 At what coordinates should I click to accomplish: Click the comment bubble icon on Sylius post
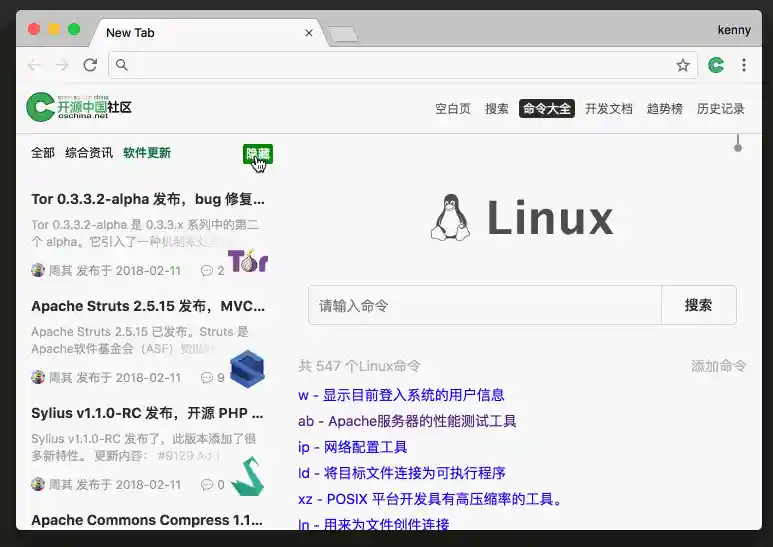[x=207, y=484]
